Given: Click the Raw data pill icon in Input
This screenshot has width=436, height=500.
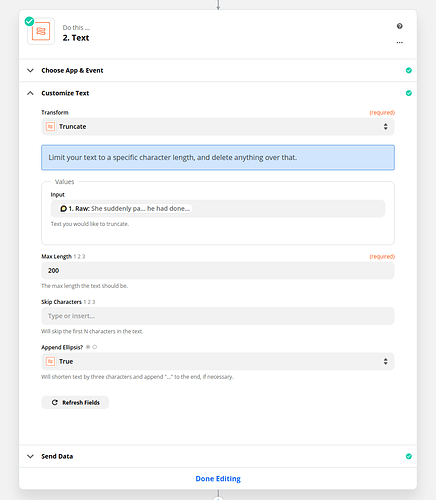Looking at the screenshot, I should [x=63, y=209].
